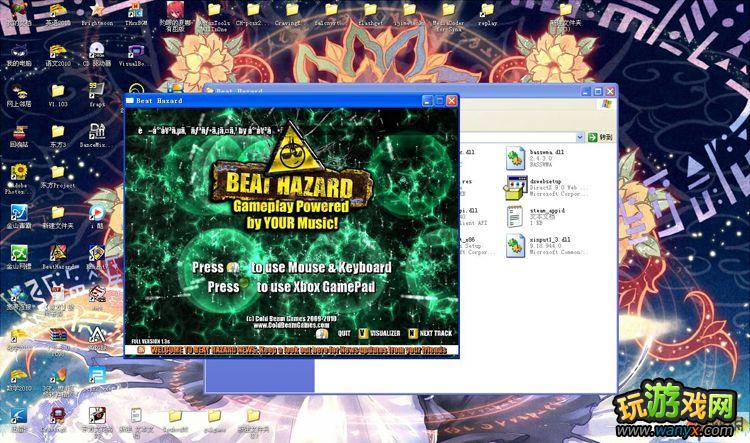Open the VisualBoy desktop shortcut
The width and height of the screenshot is (750, 443).
[x=136, y=54]
